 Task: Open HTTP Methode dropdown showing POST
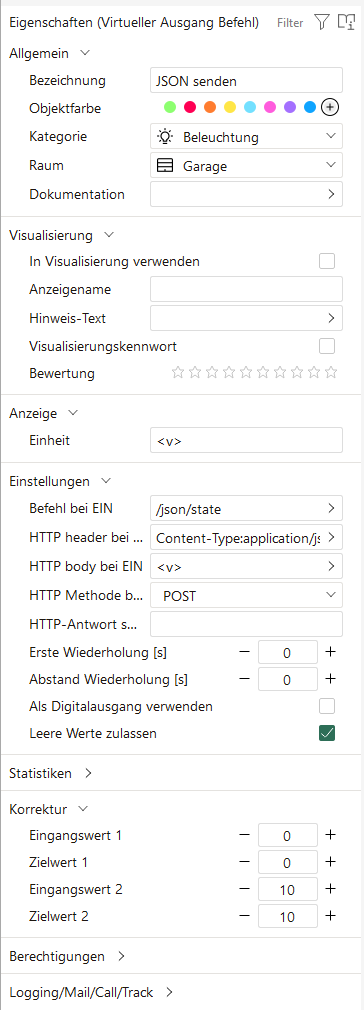(x=246, y=596)
